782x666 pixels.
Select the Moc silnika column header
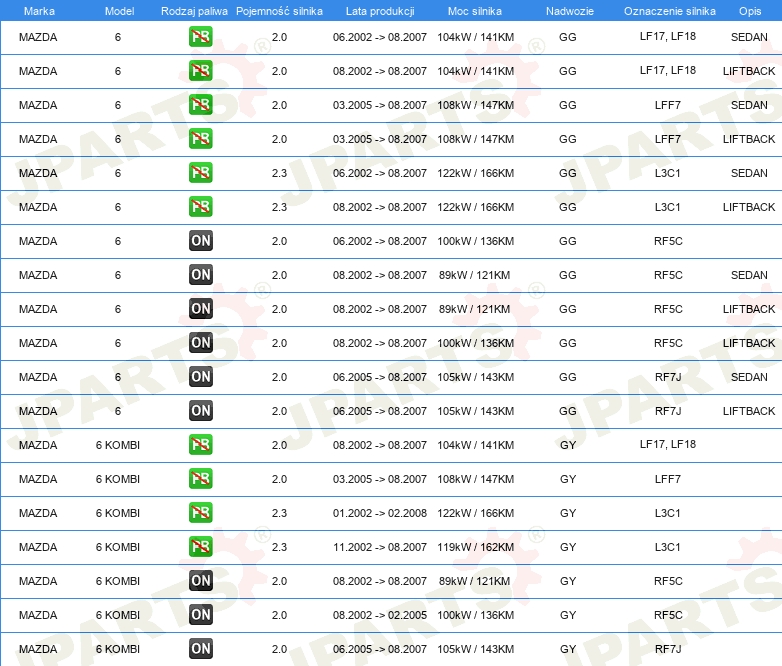475,10
